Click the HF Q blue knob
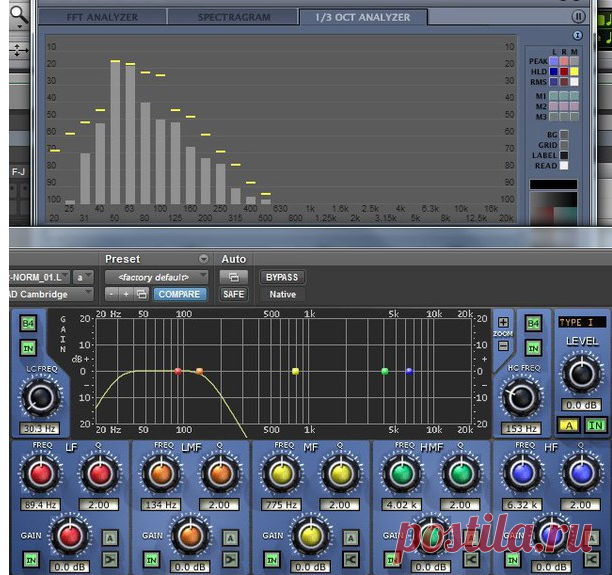This screenshot has height=575, width=612. click(x=582, y=474)
